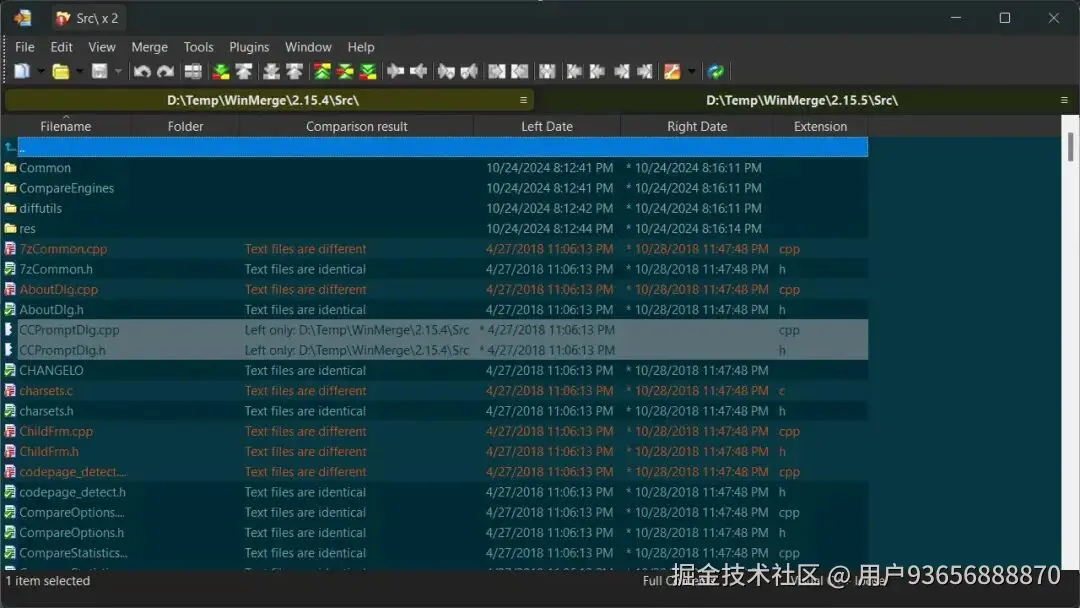Click the Redo arrow icon
The width and height of the screenshot is (1080, 608).
pos(165,71)
